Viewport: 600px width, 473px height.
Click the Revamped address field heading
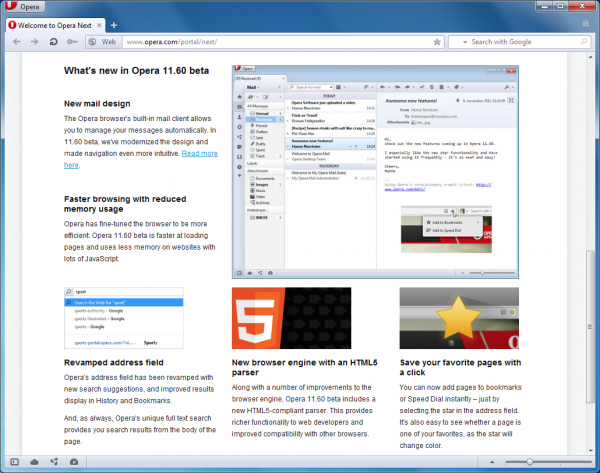[114, 362]
